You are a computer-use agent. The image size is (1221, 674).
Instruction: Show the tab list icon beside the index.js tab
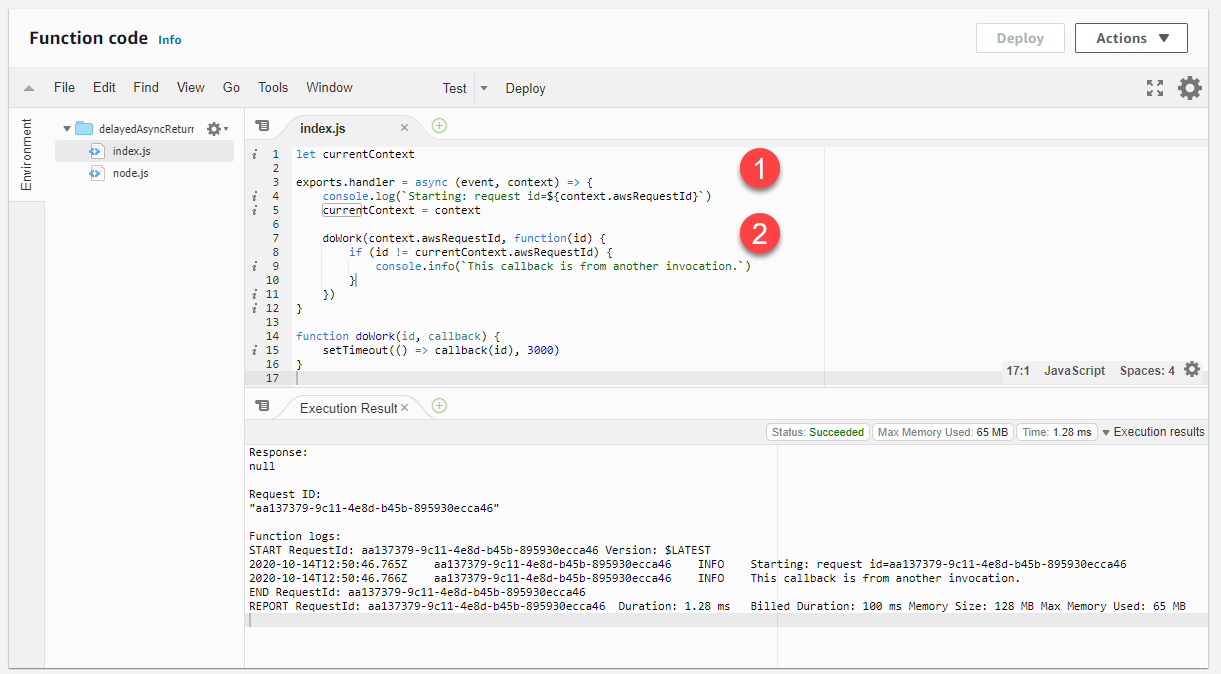tap(263, 125)
